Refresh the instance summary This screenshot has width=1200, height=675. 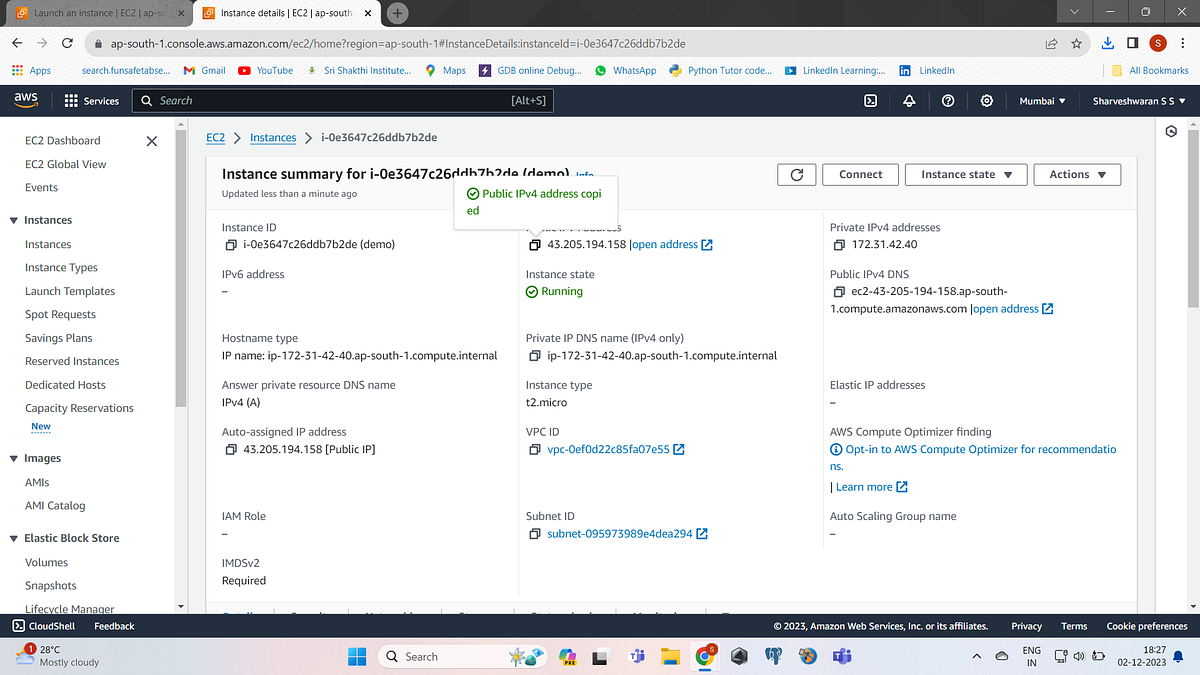tap(796, 173)
